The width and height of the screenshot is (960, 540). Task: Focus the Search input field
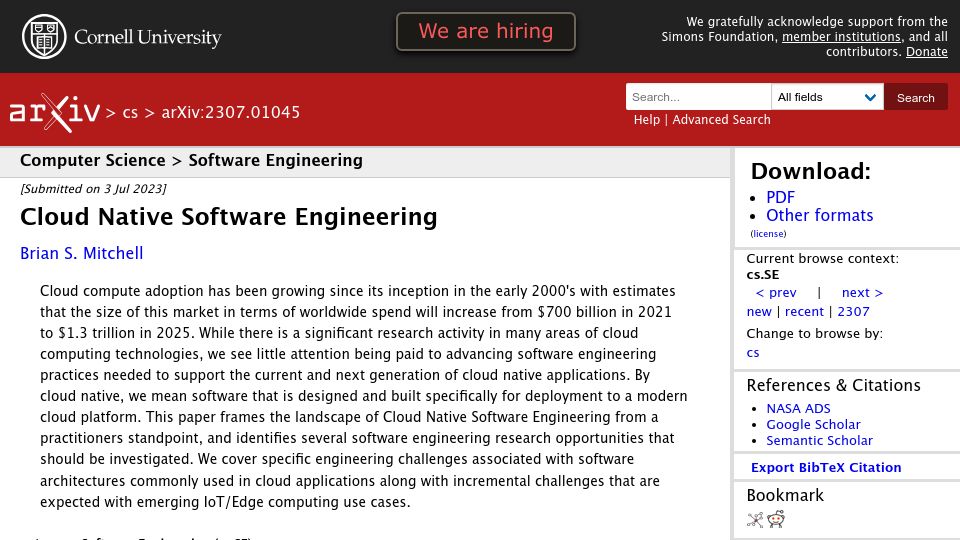click(698, 97)
